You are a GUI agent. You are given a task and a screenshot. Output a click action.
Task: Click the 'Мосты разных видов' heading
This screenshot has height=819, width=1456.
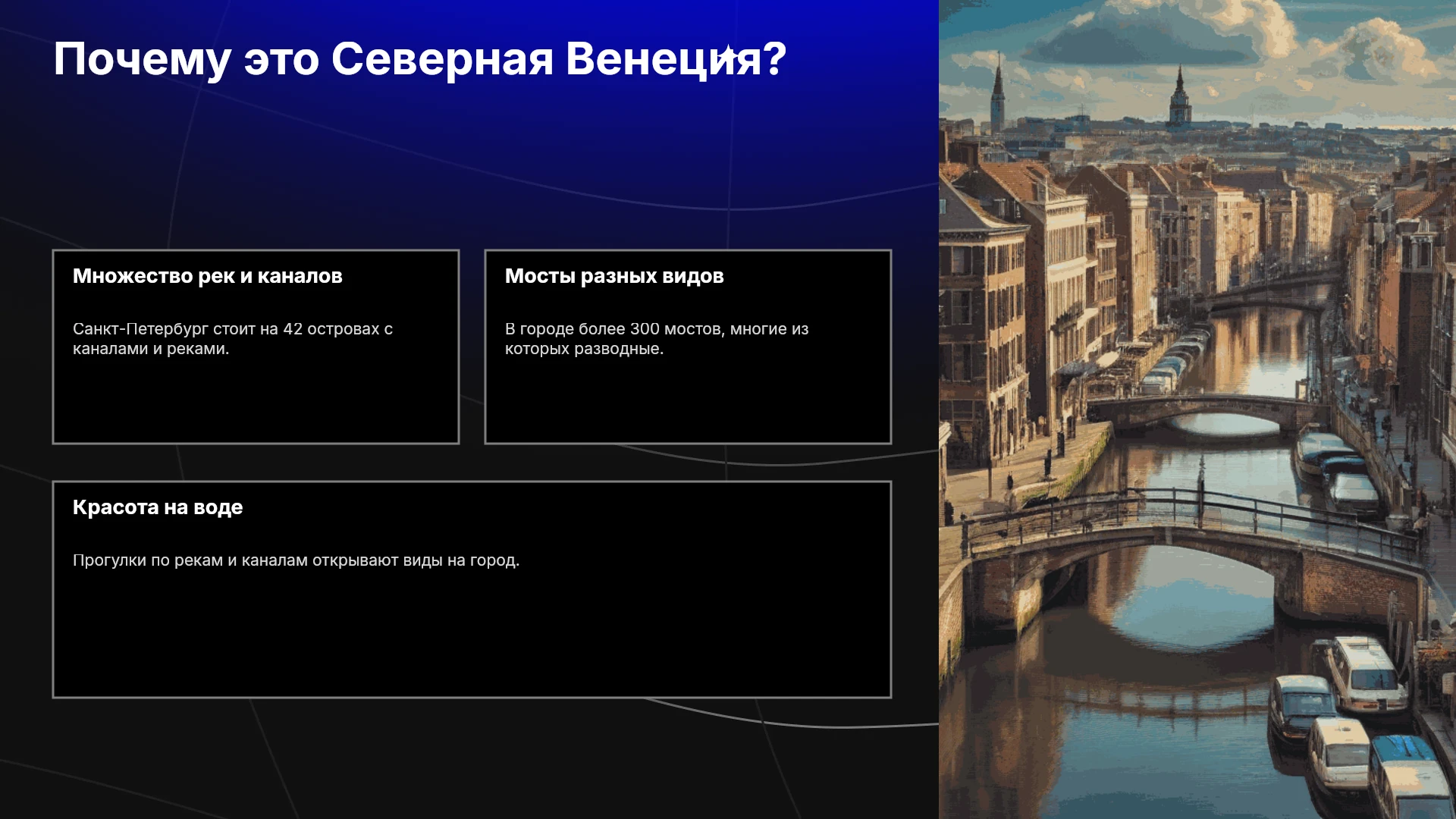614,276
